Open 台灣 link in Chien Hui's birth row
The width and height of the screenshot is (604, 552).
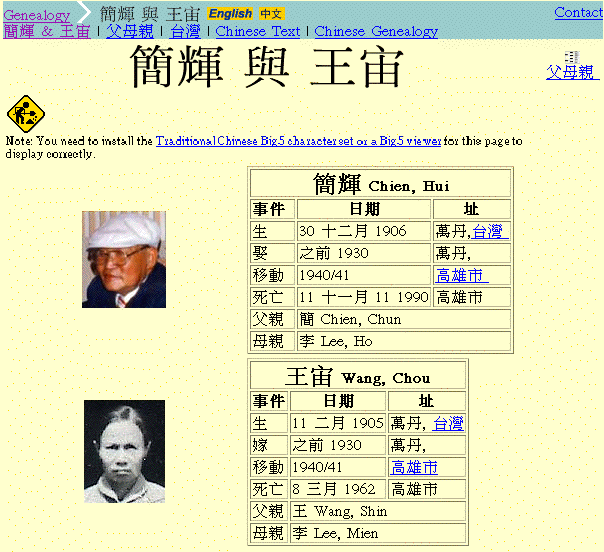pyautogui.click(x=490, y=232)
